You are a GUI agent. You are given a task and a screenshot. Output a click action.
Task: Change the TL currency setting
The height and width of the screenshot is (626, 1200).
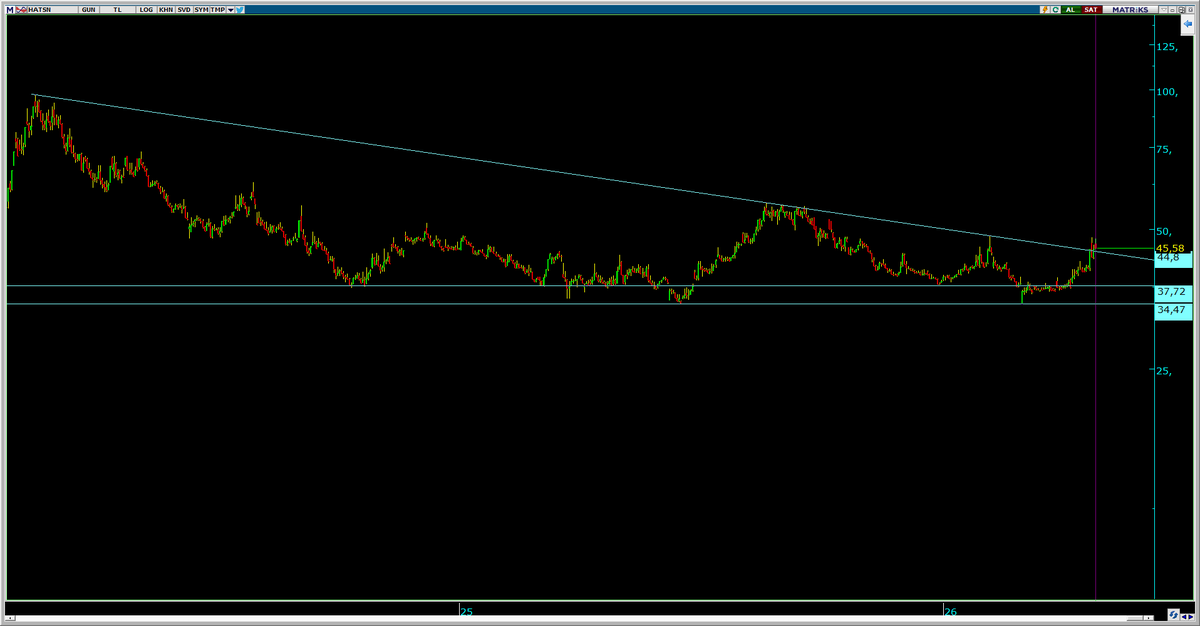pos(117,10)
